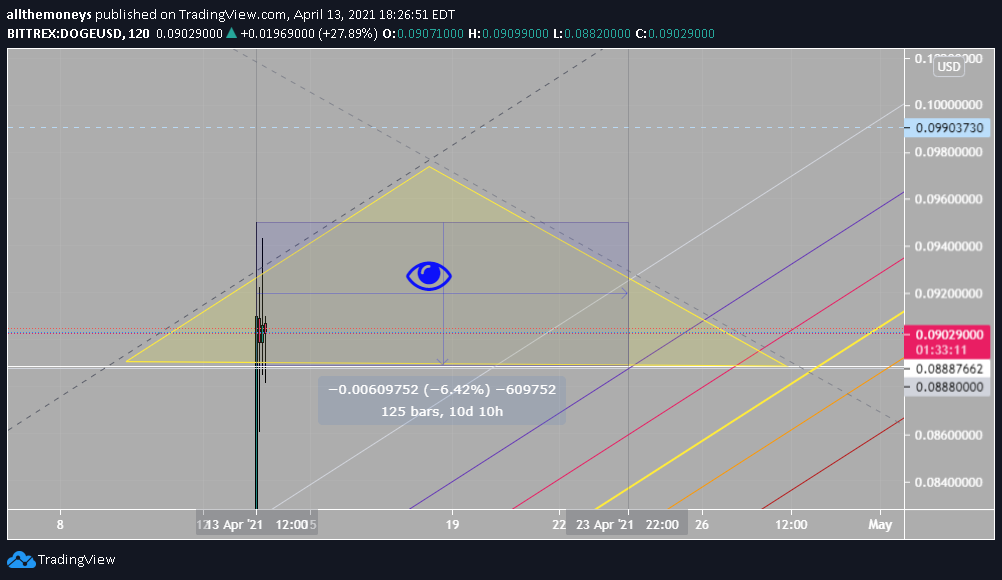Click the 0.08600000 price axis value
This screenshot has height=580, width=1002.
click(x=948, y=435)
